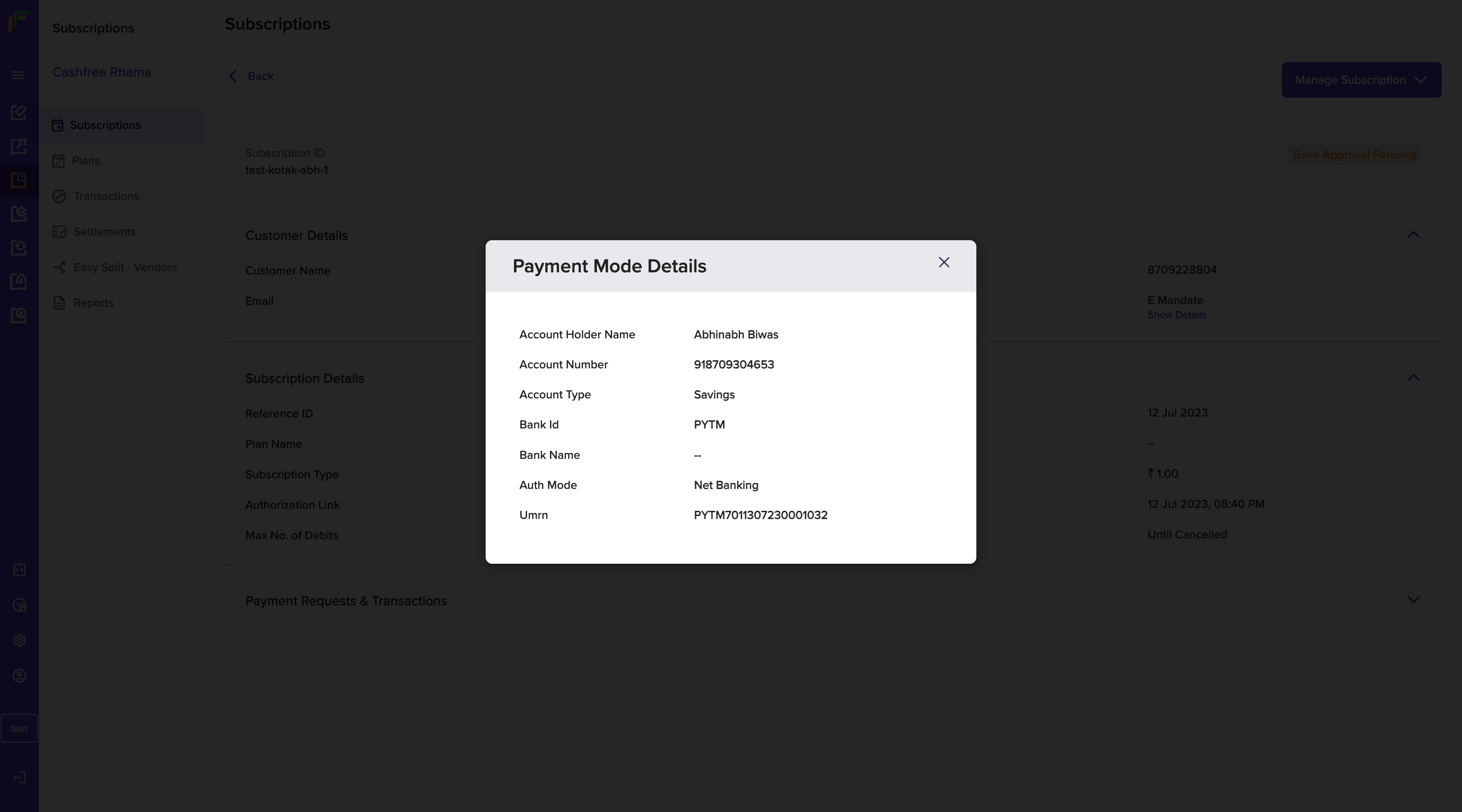
Task: Click the developers code icon in left rail
Action: [19, 569]
